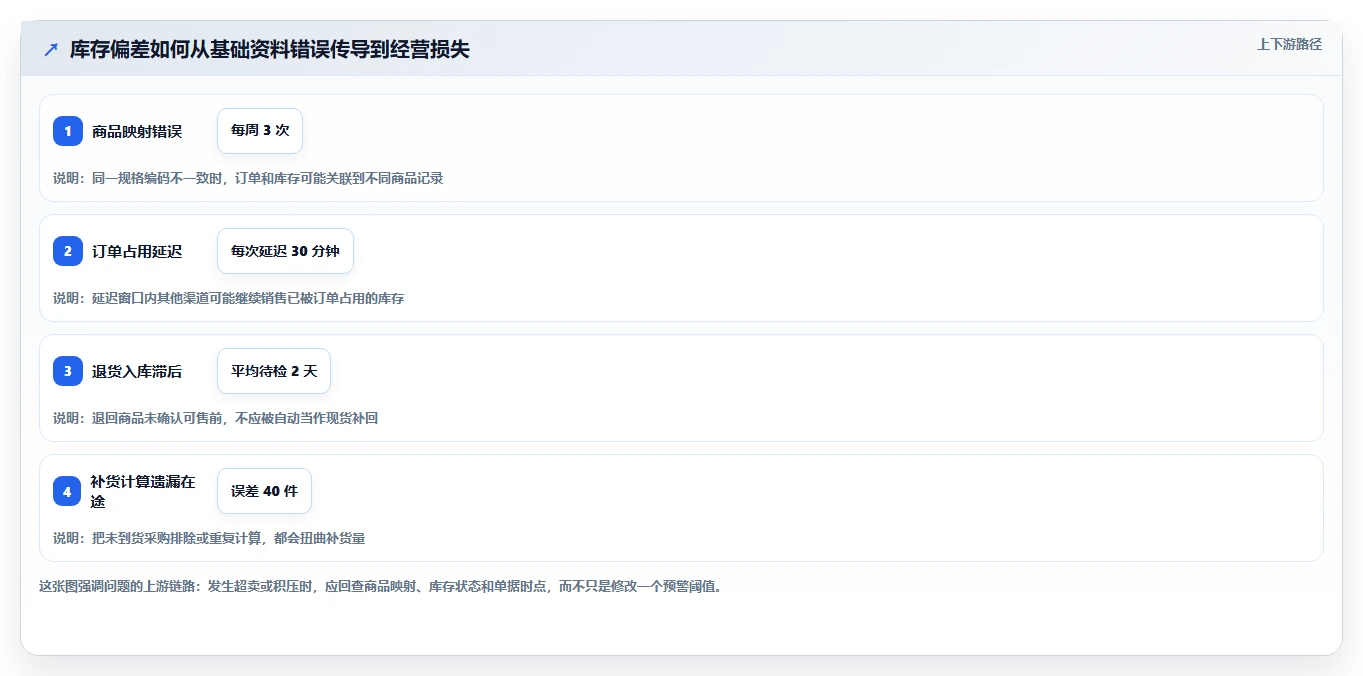The width and height of the screenshot is (1363, 676).
Task: Click the 平均待检 2 天 value chip
Action: 274,371
